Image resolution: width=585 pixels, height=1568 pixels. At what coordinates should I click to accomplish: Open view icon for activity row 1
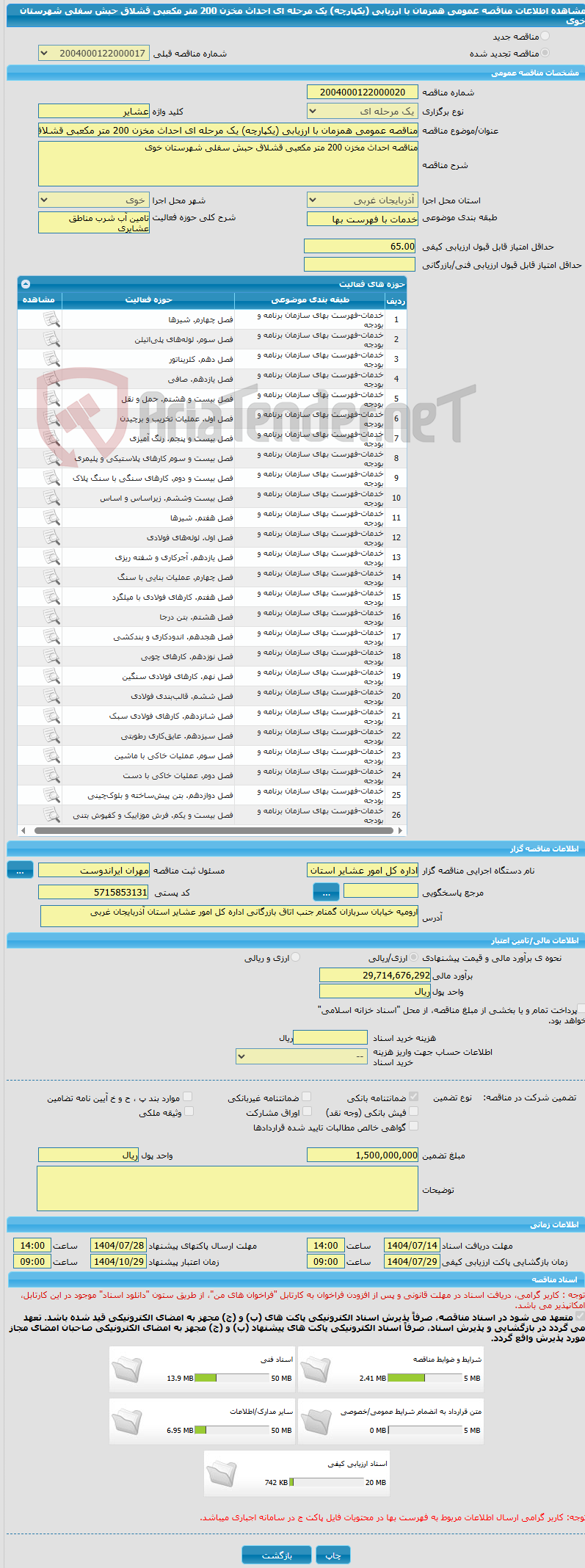click(x=51, y=319)
